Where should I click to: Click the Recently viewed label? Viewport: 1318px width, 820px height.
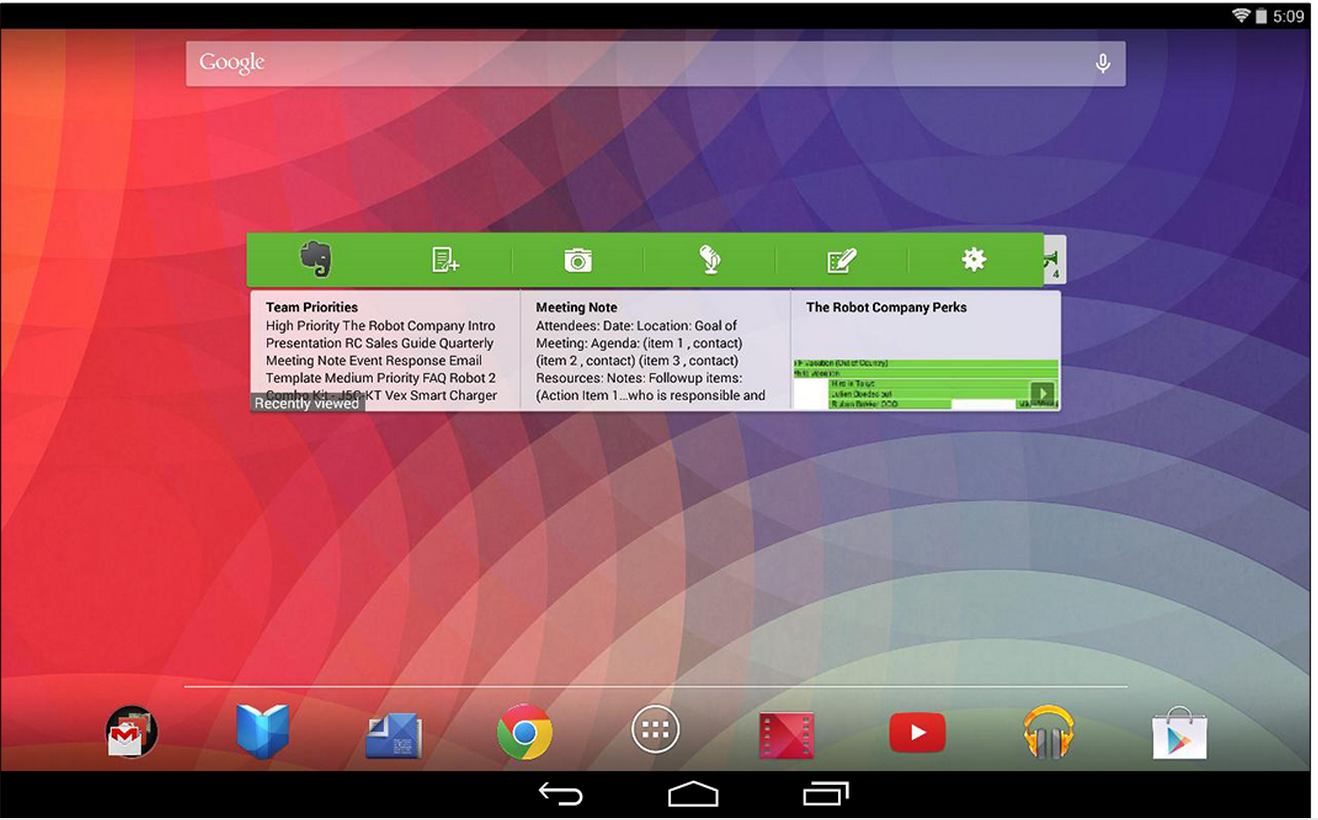307,403
